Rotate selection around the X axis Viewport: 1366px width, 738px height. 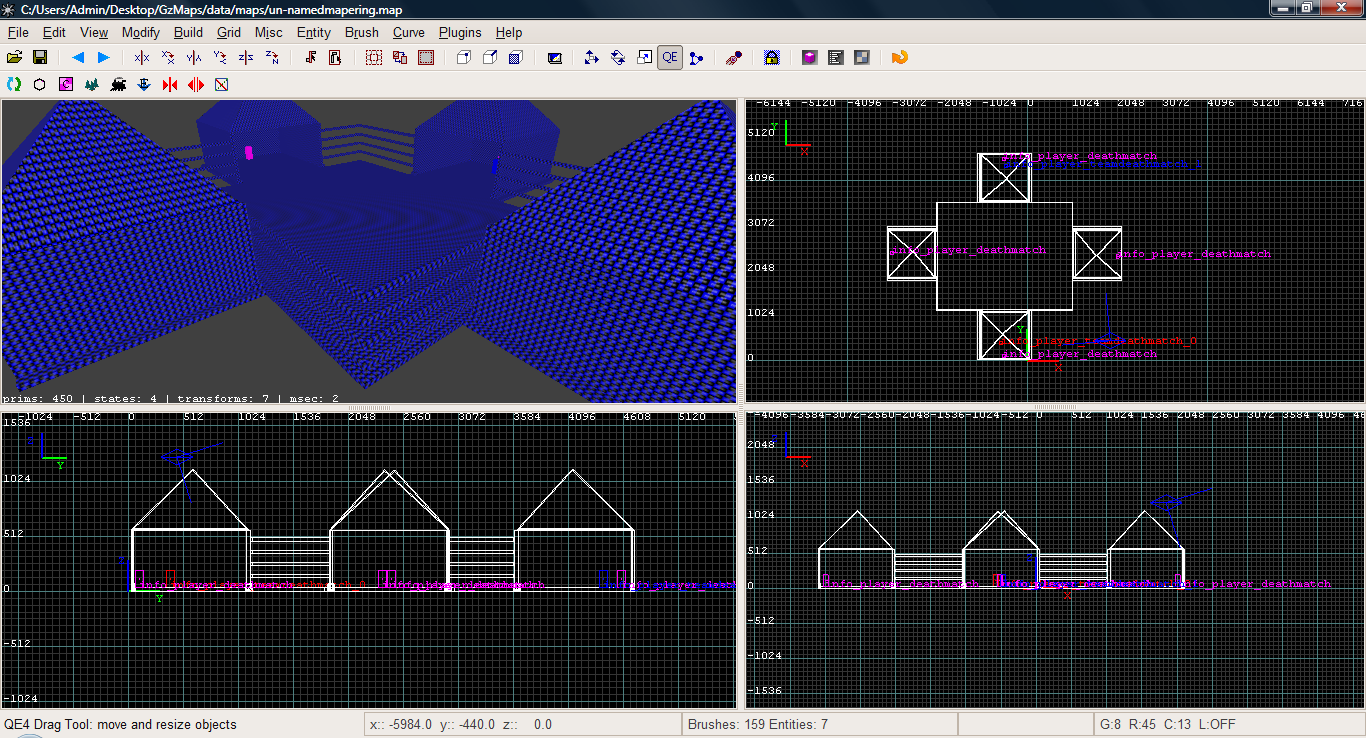168,58
